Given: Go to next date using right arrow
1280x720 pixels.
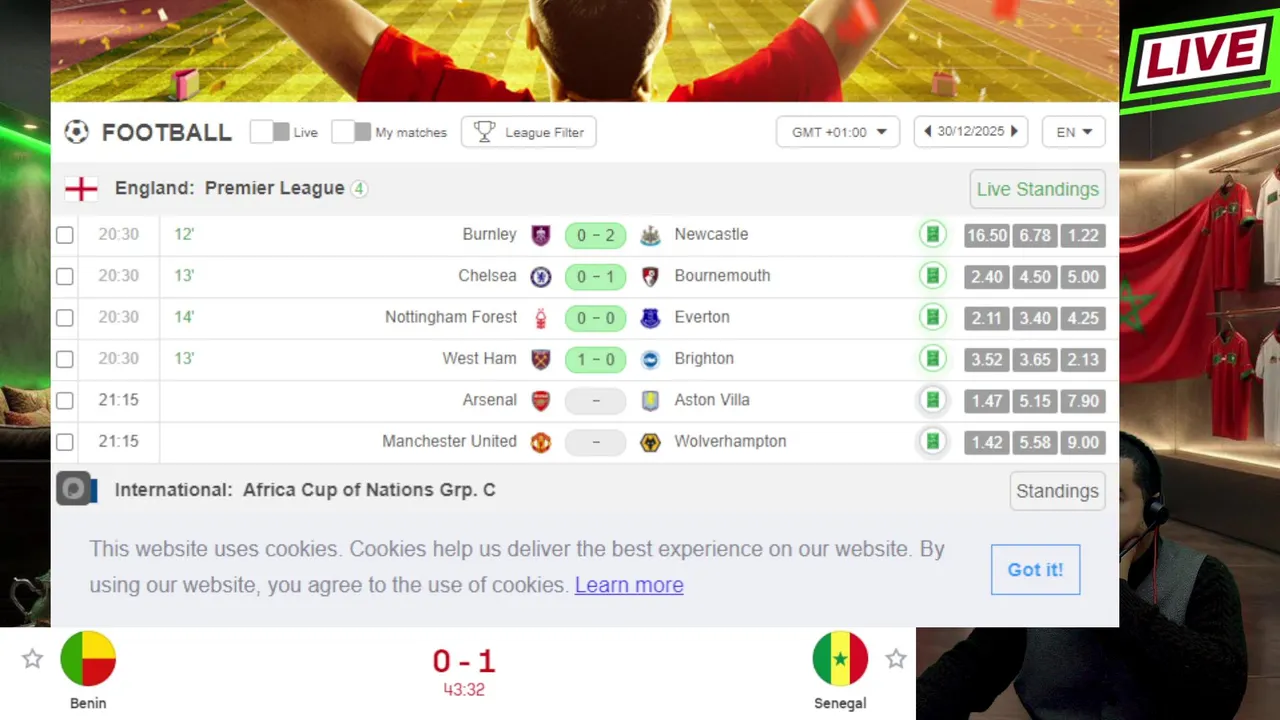Looking at the screenshot, I should [x=1014, y=132].
